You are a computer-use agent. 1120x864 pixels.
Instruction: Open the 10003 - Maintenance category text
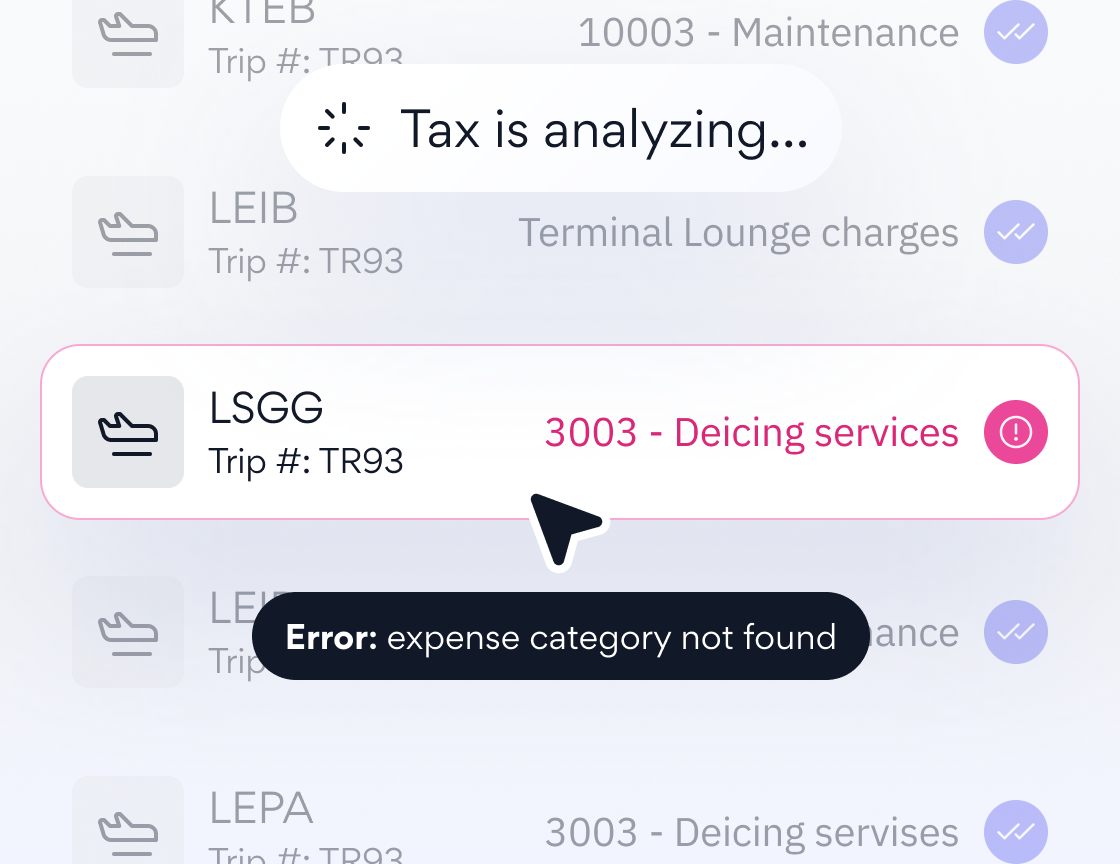pos(770,32)
